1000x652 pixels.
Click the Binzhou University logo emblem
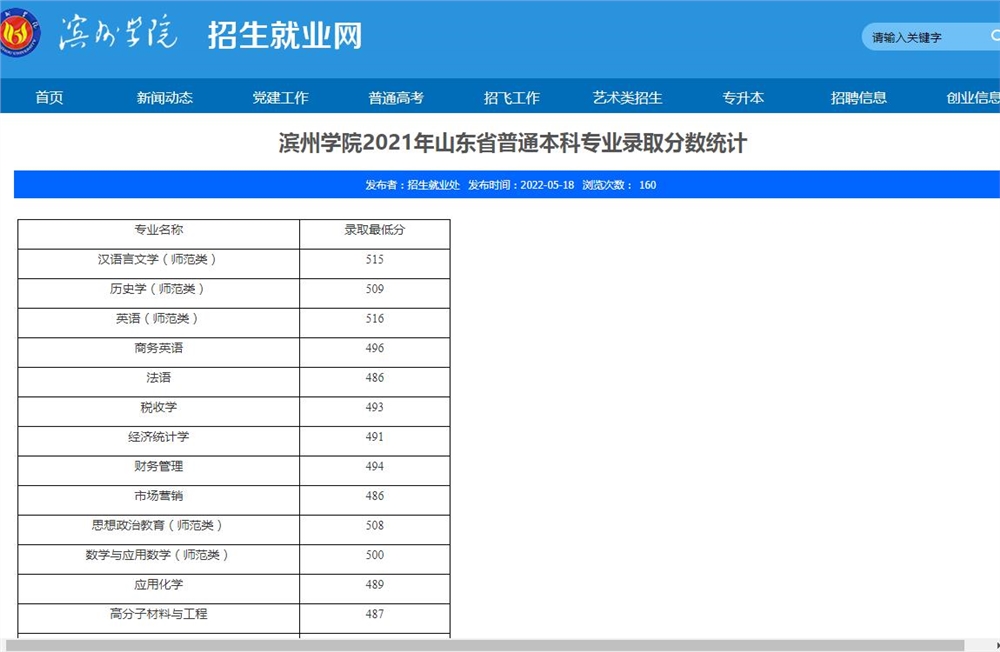pos(18,33)
